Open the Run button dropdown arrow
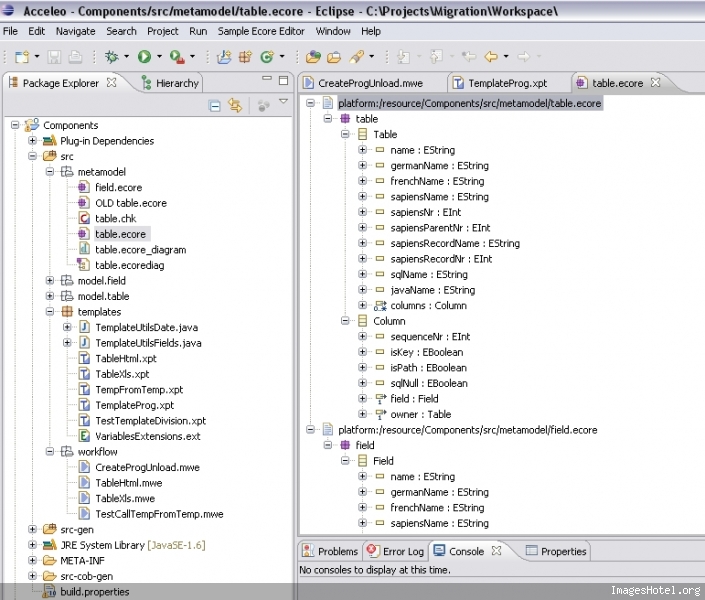Screen dimensions: 705x600 pos(159,57)
